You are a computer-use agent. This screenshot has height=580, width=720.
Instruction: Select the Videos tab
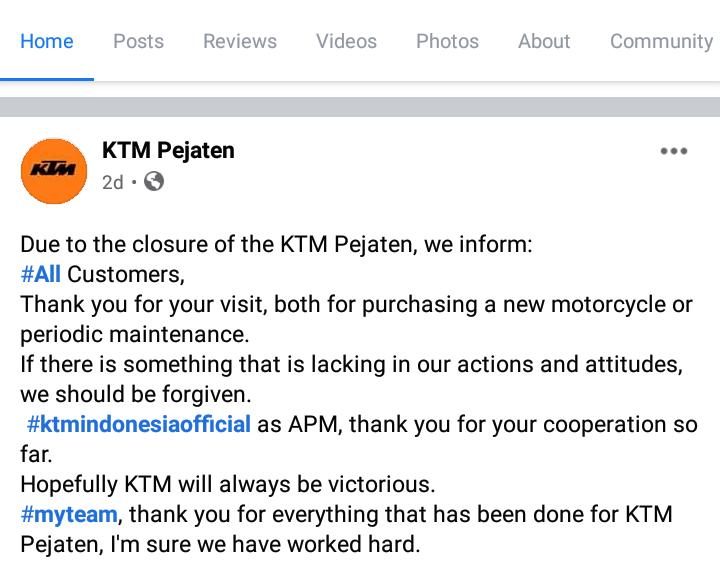coord(346,41)
